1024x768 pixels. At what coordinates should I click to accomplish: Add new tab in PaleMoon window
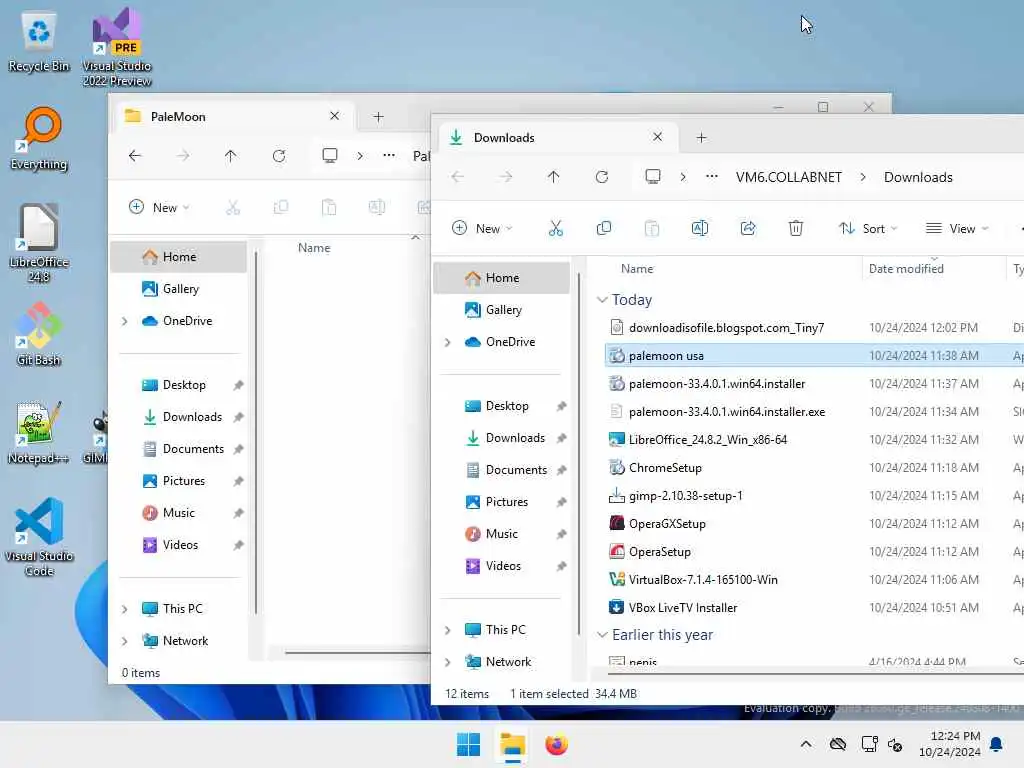(378, 116)
